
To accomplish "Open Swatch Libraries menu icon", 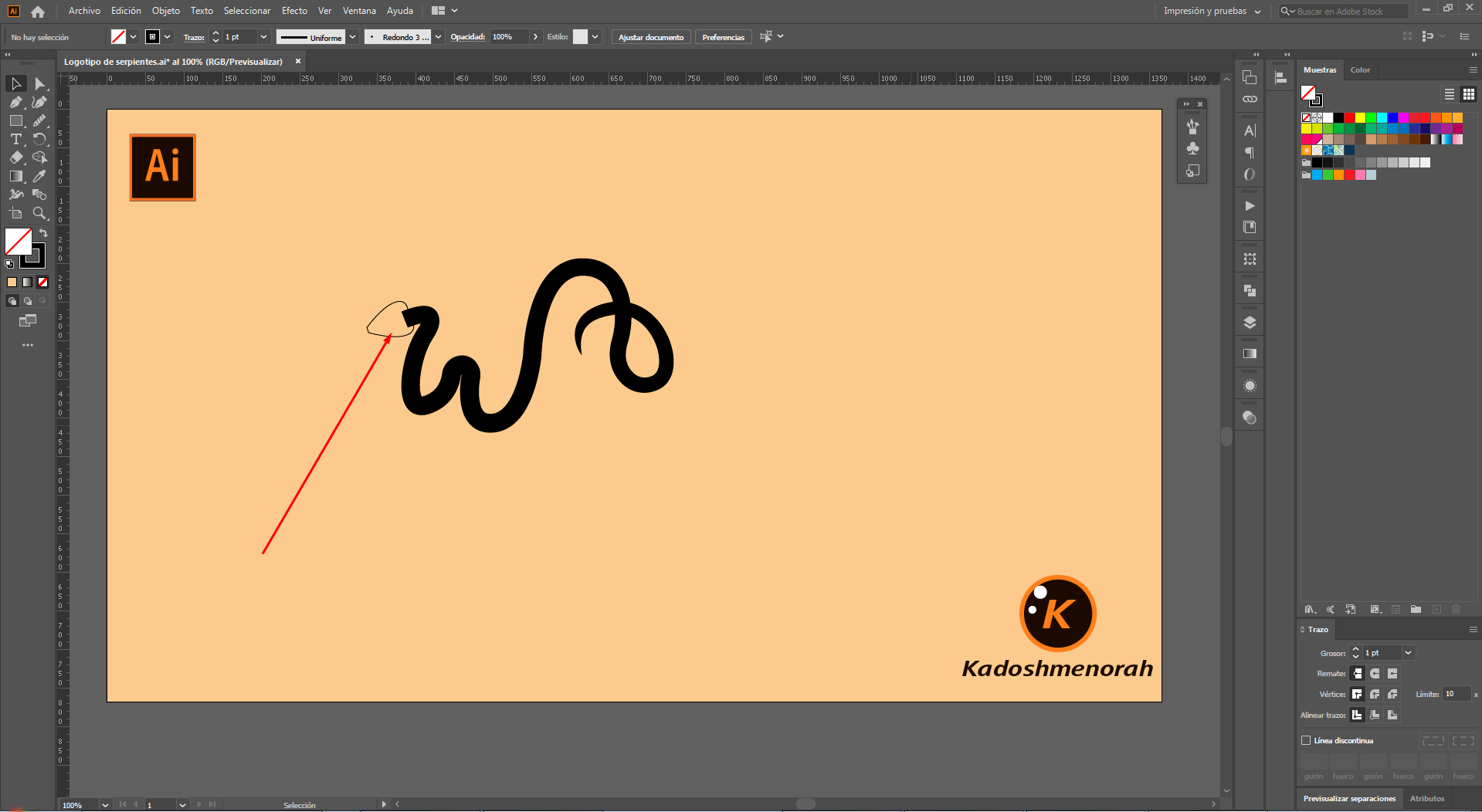I will [1310, 609].
